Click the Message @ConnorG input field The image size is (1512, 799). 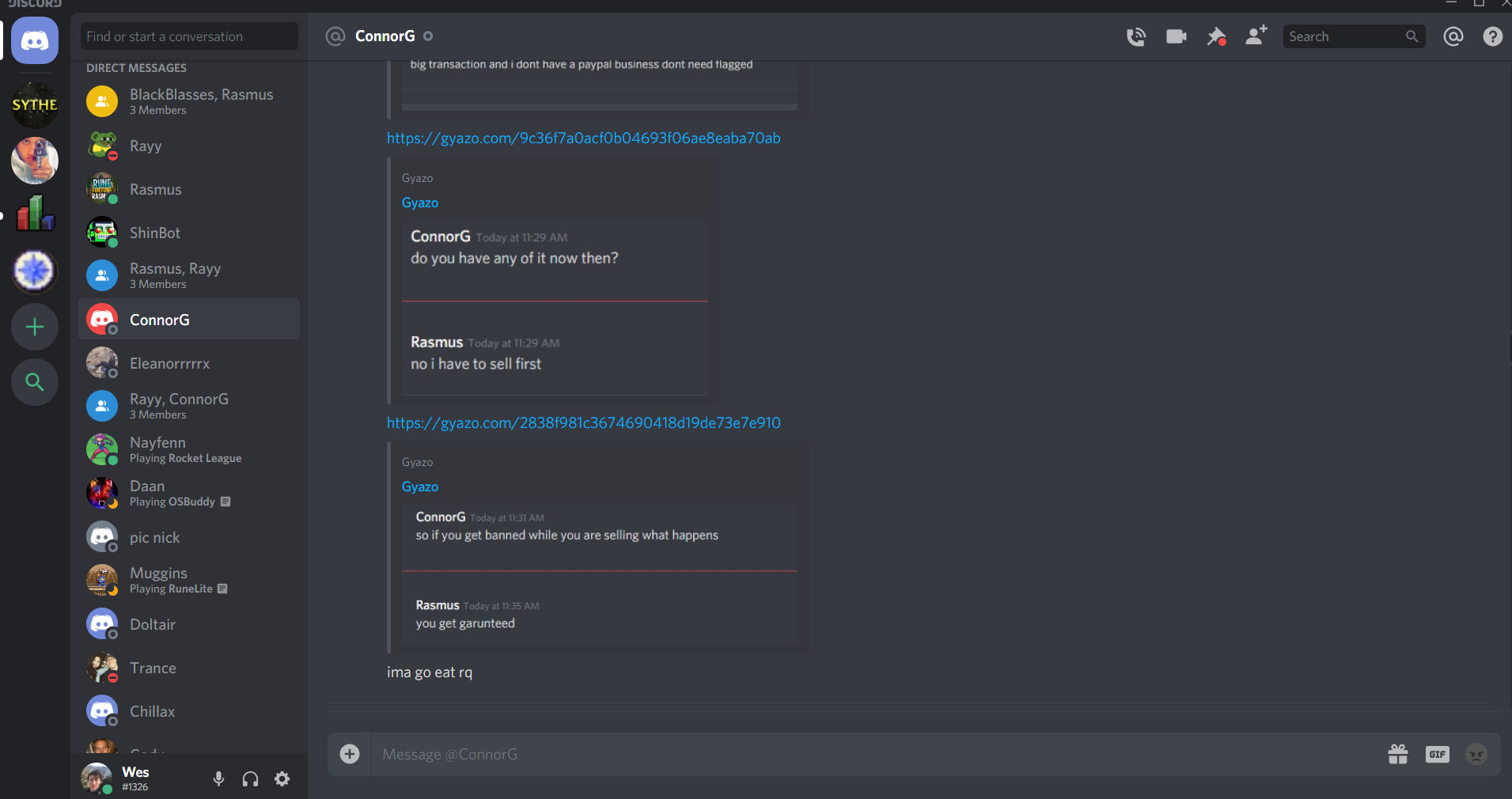[878, 754]
